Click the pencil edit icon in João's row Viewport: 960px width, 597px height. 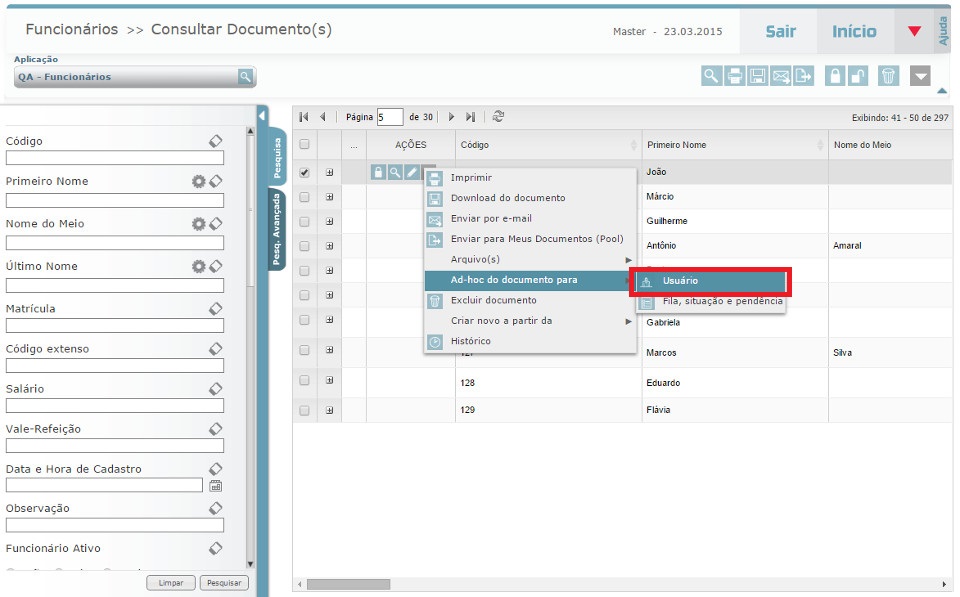tap(412, 172)
